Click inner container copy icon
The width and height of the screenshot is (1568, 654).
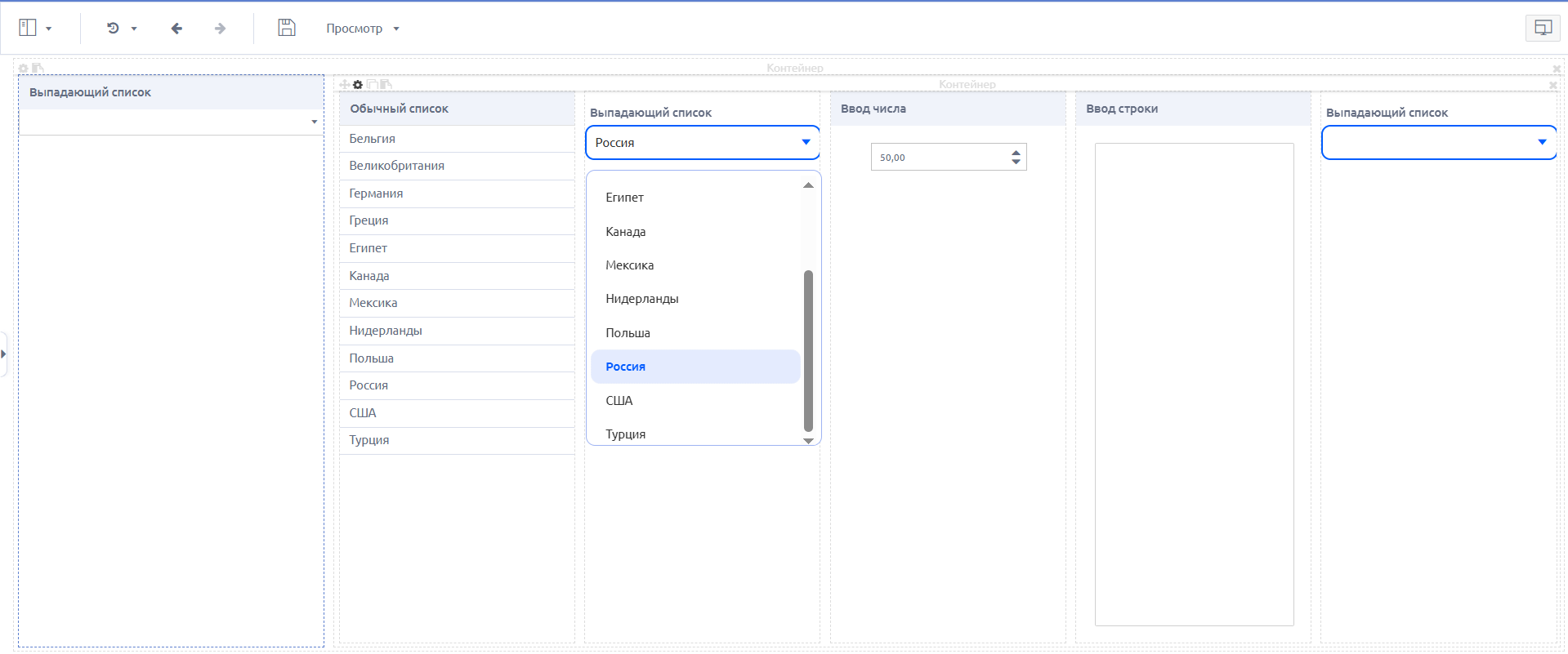pos(372,85)
